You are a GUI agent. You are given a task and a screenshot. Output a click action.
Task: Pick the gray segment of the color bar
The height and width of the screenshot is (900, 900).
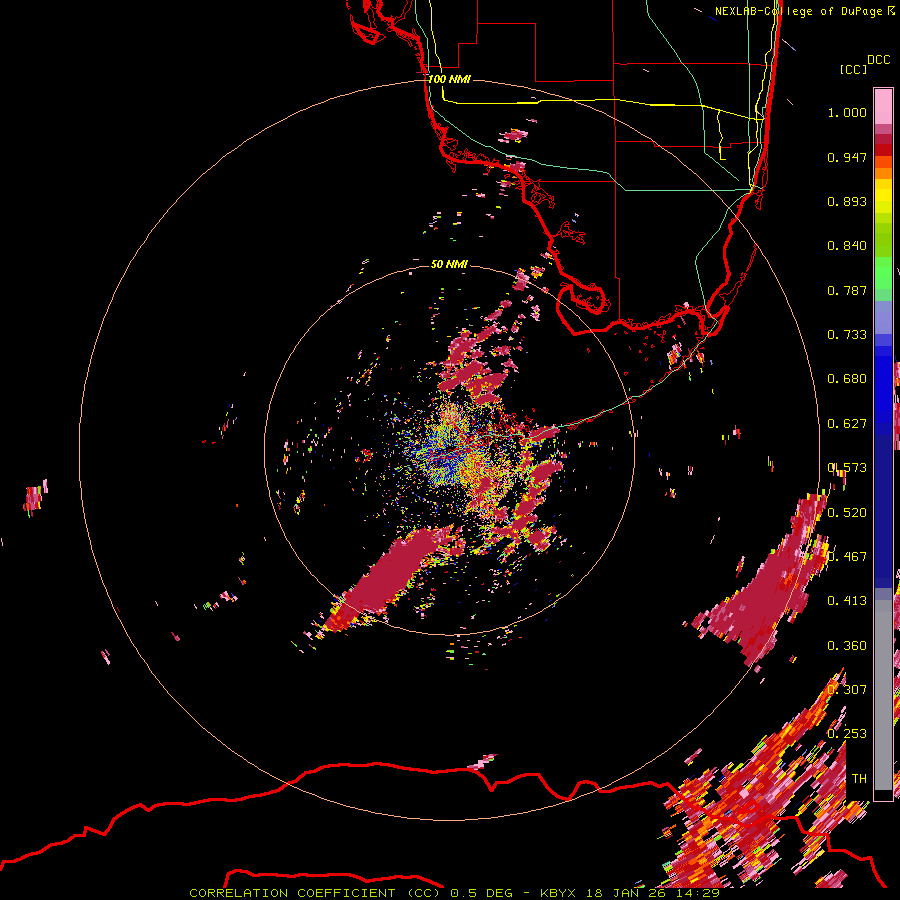tap(883, 695)
